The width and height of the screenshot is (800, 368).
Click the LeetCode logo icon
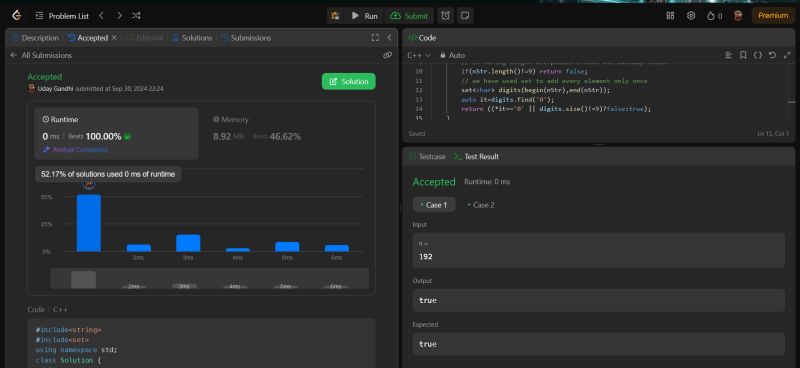tap(17, 16)
